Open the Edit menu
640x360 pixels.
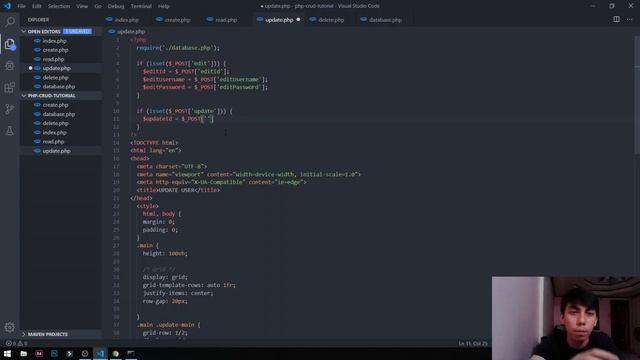point(37,6)
